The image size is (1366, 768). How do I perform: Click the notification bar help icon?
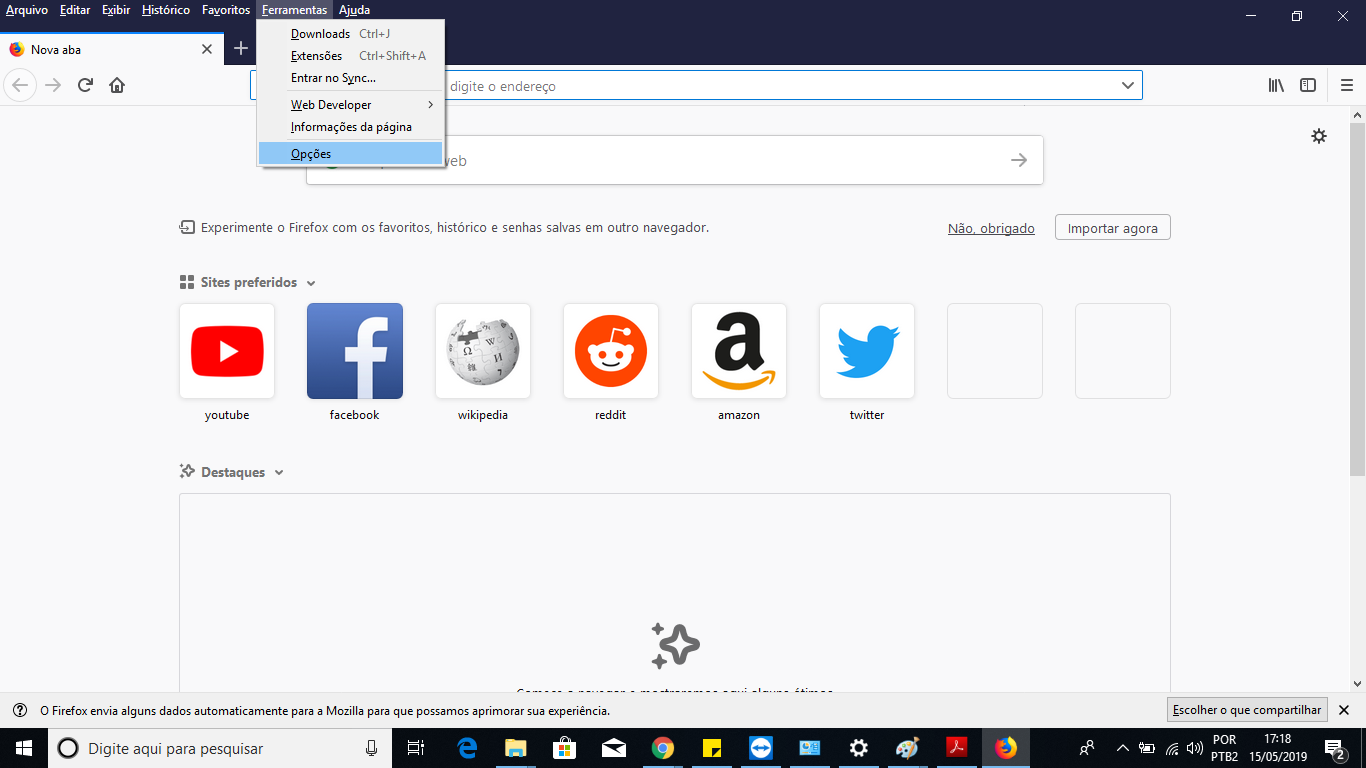pos(19,710)
